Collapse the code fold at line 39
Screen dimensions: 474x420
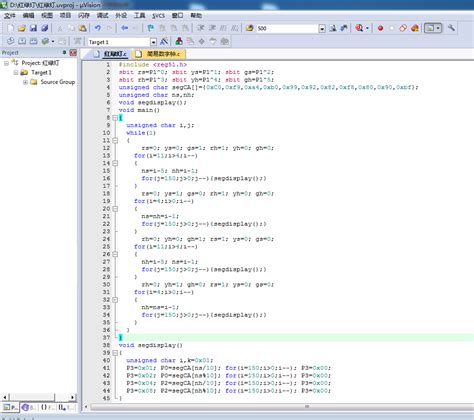point(115,353)
